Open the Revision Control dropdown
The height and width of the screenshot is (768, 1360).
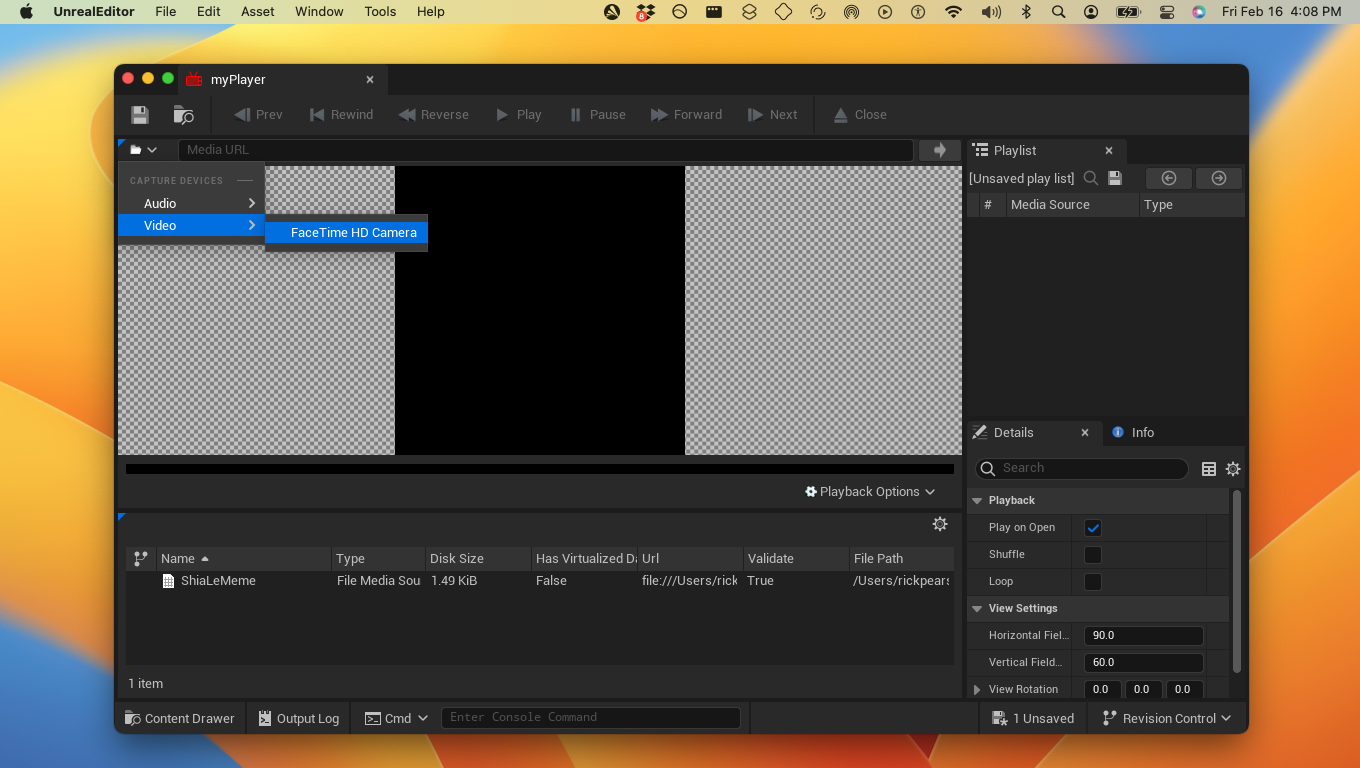pyautogui.click(x=1166, y=718)
